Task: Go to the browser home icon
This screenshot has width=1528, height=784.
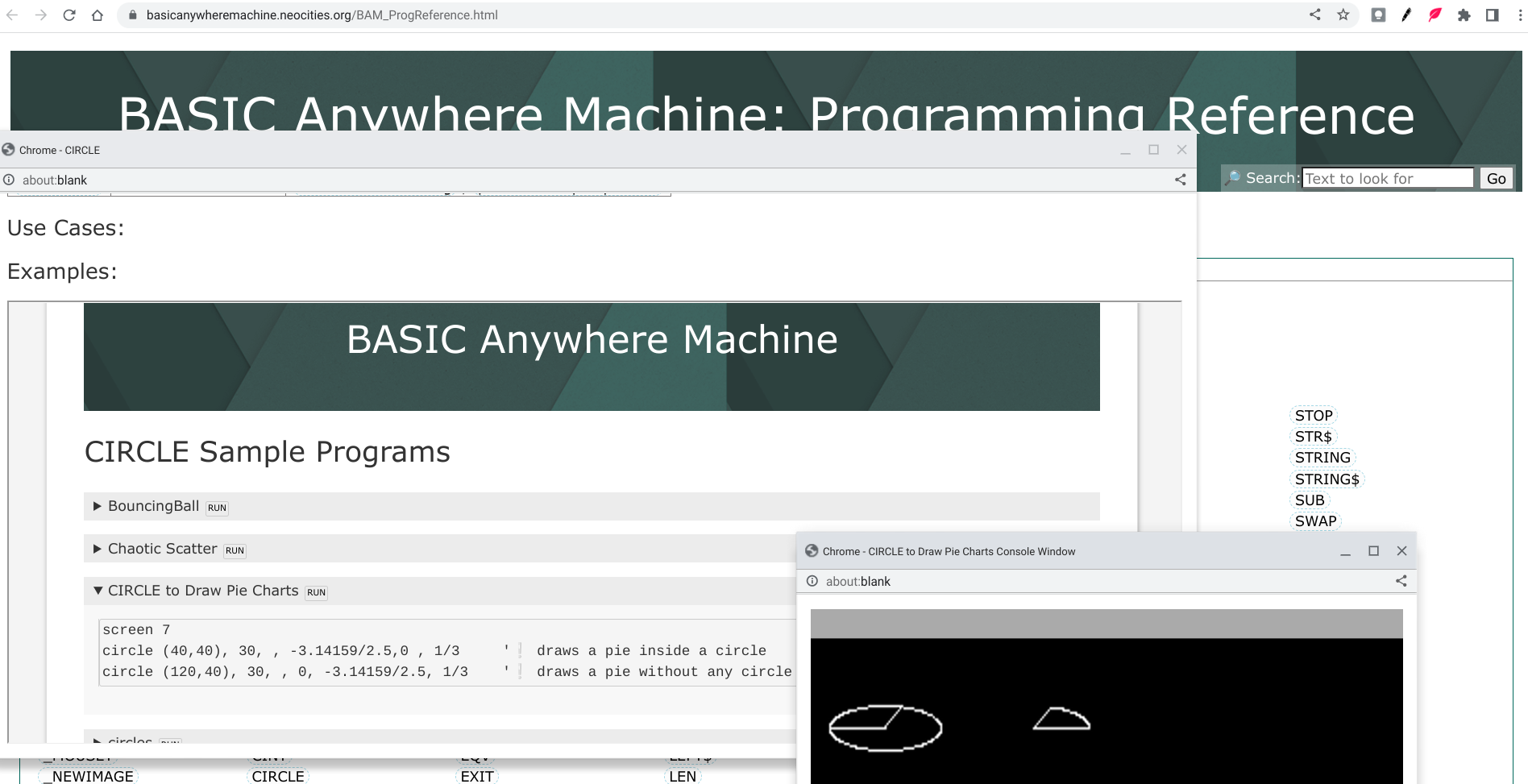Action: click(98, 15)
